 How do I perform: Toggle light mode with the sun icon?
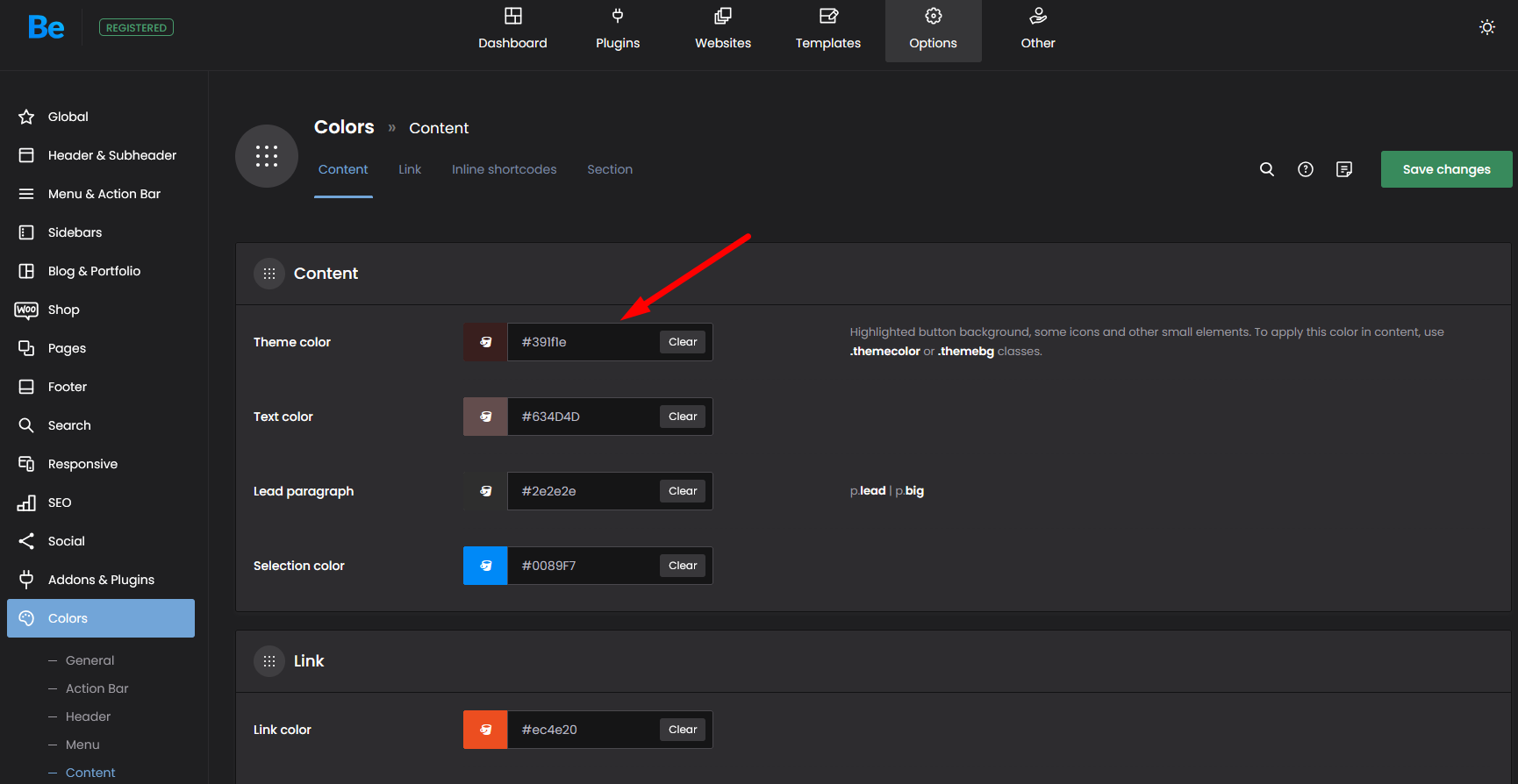point(1487,27)
